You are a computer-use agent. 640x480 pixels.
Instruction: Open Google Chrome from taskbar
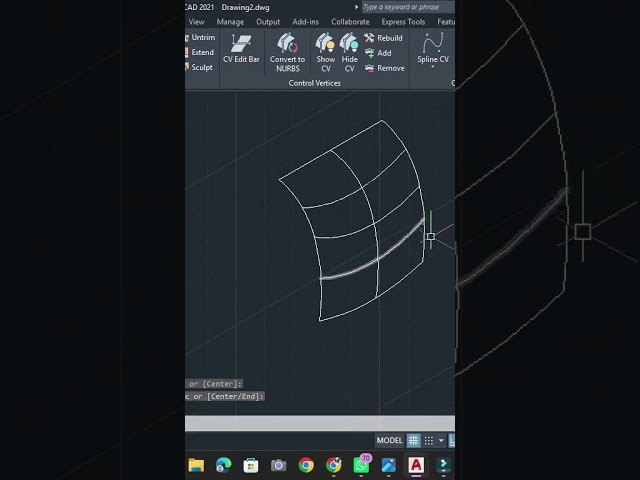click(x=306, y=465)
